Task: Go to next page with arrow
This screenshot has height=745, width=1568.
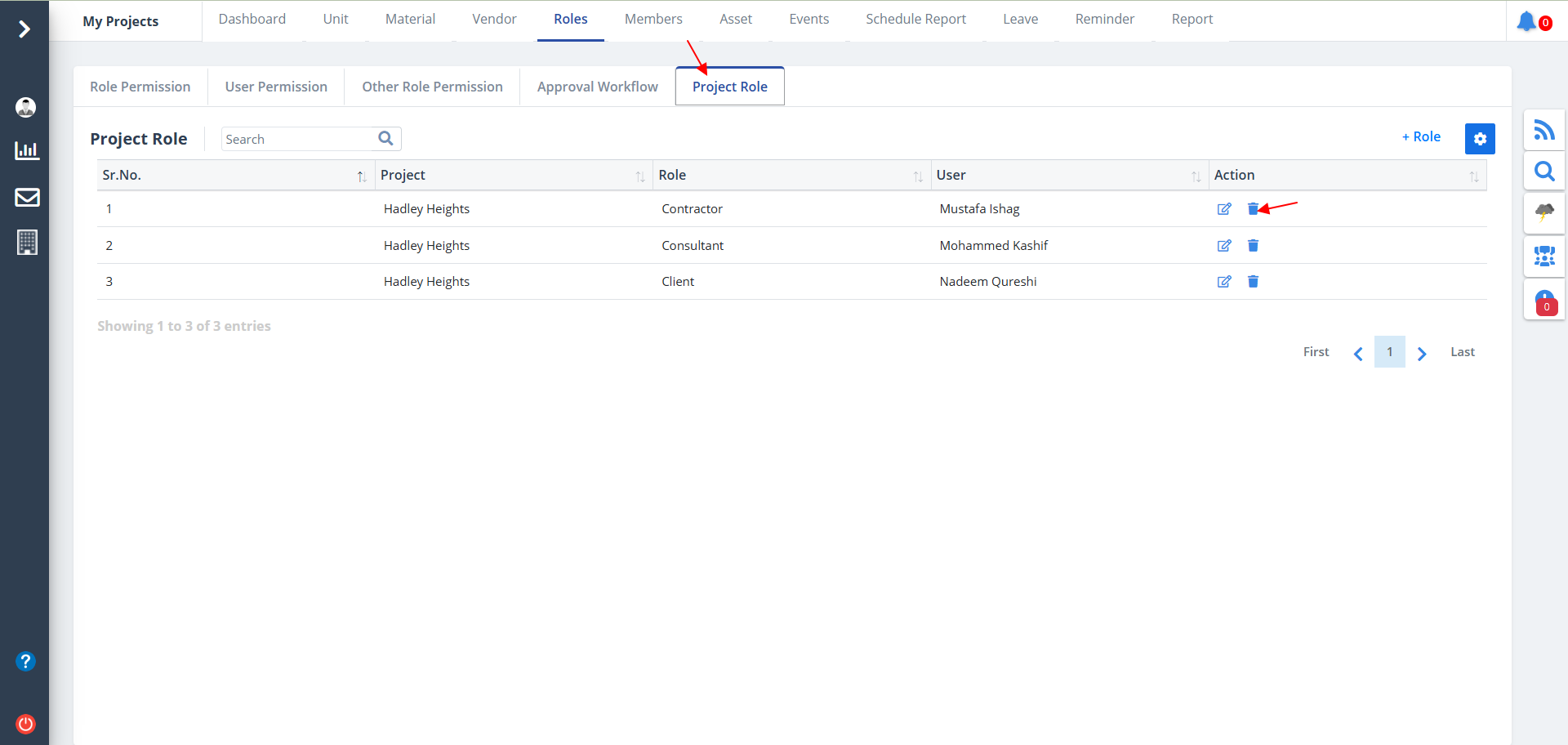Action: click(x=1422, y=353)
